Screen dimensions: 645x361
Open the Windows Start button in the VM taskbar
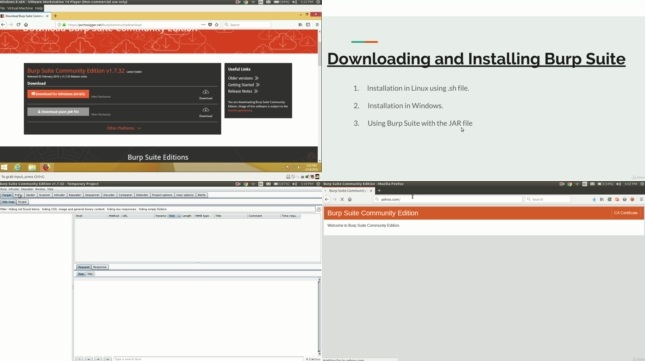(4, 167)
